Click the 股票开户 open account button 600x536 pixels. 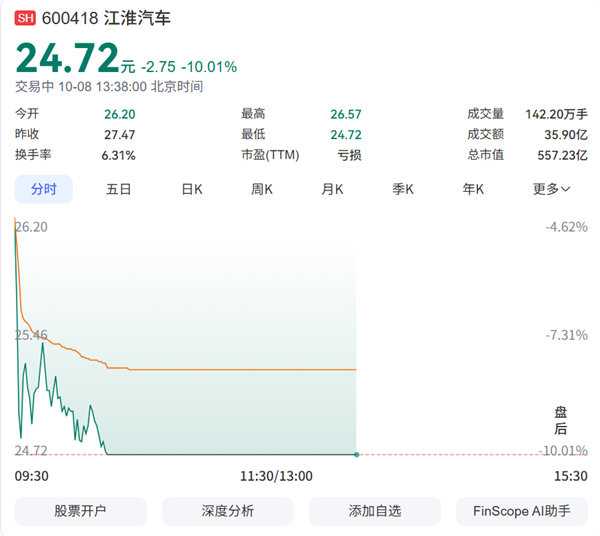pos(81,511)
